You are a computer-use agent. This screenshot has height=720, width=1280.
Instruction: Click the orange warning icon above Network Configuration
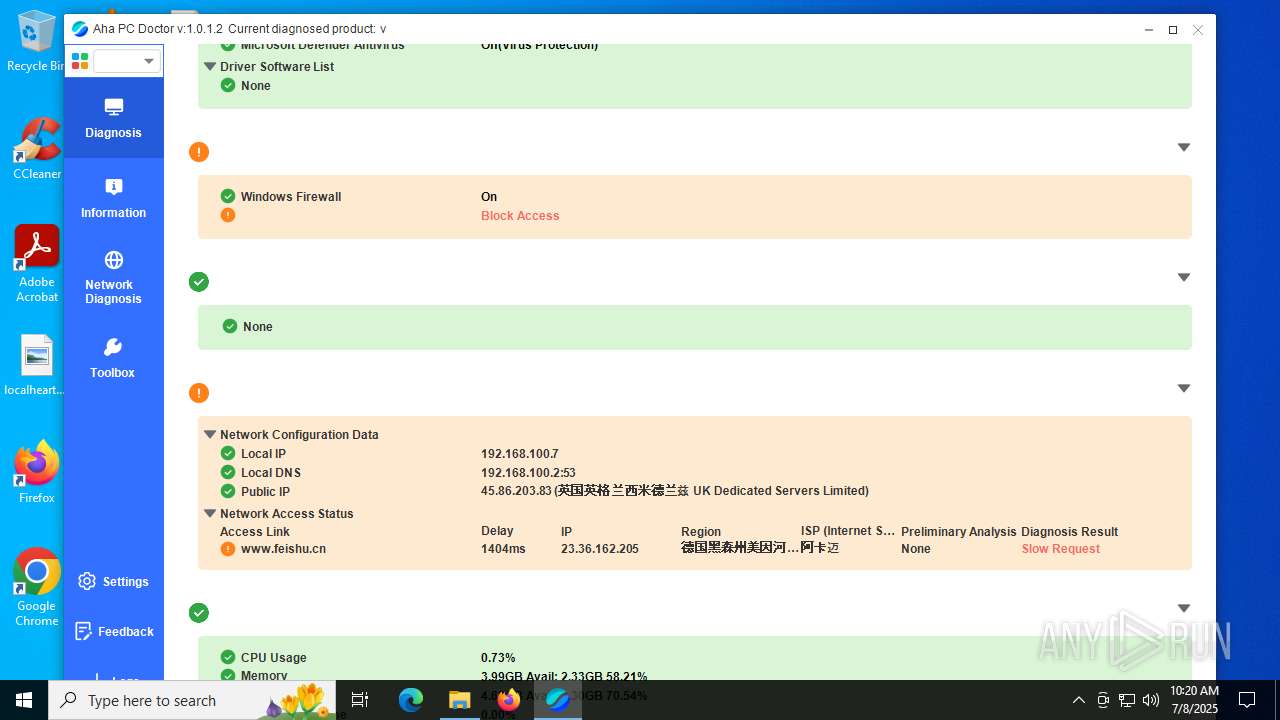(x=199, y=393)
